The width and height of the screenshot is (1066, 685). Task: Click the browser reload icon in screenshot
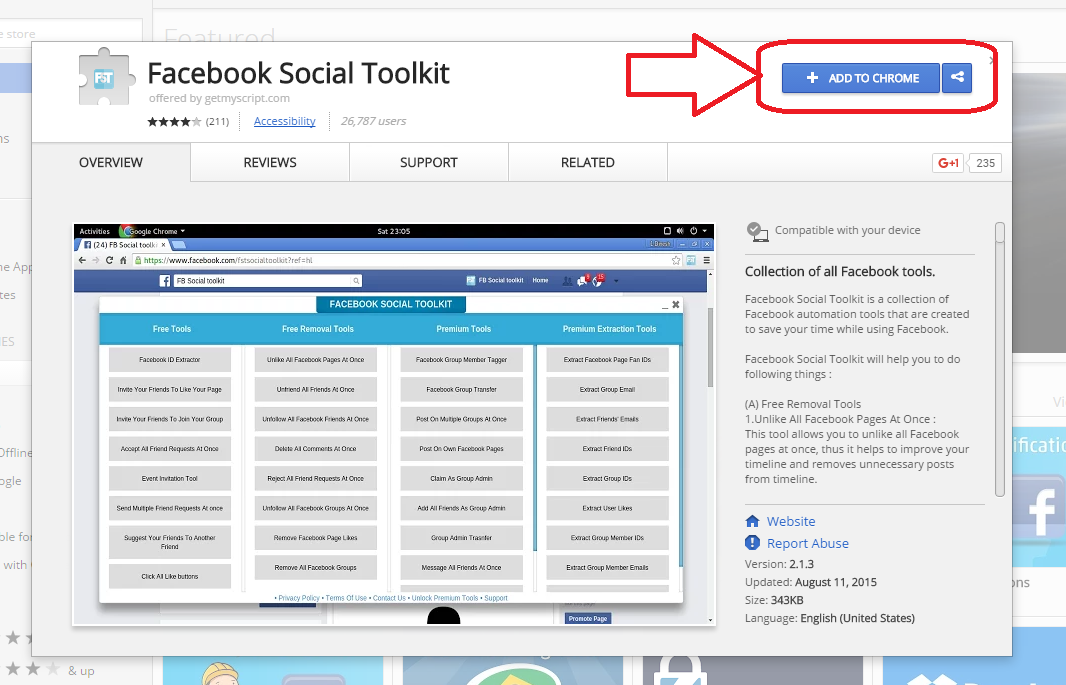(109, 260)
